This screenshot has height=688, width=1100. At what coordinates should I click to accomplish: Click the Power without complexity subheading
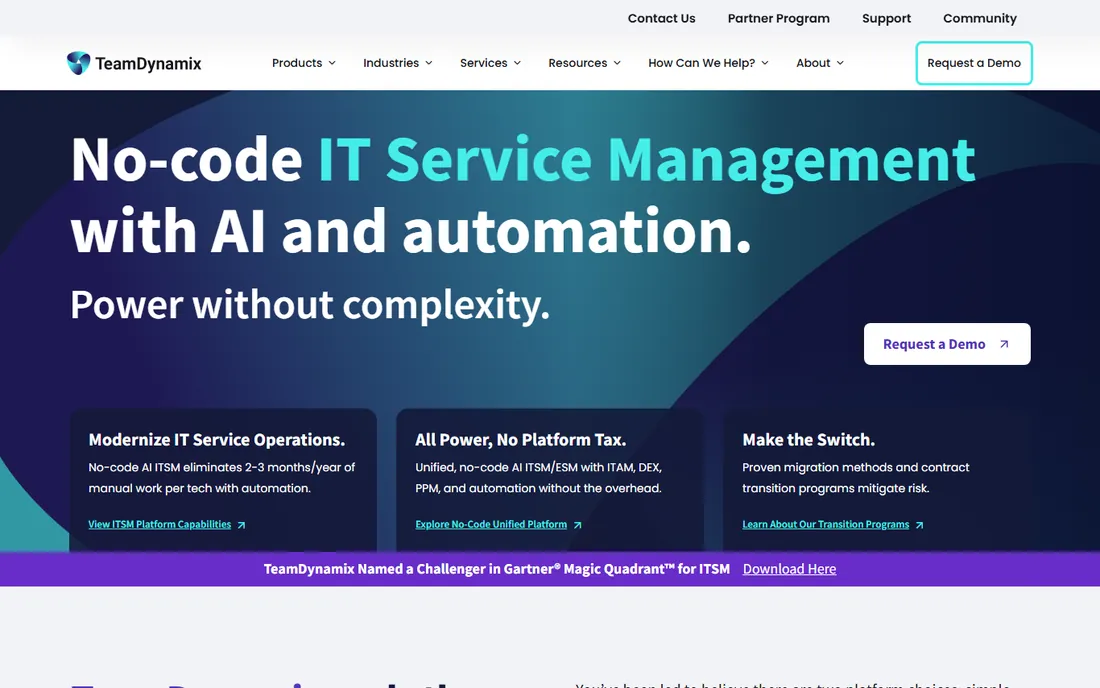(x=309, y=305)
